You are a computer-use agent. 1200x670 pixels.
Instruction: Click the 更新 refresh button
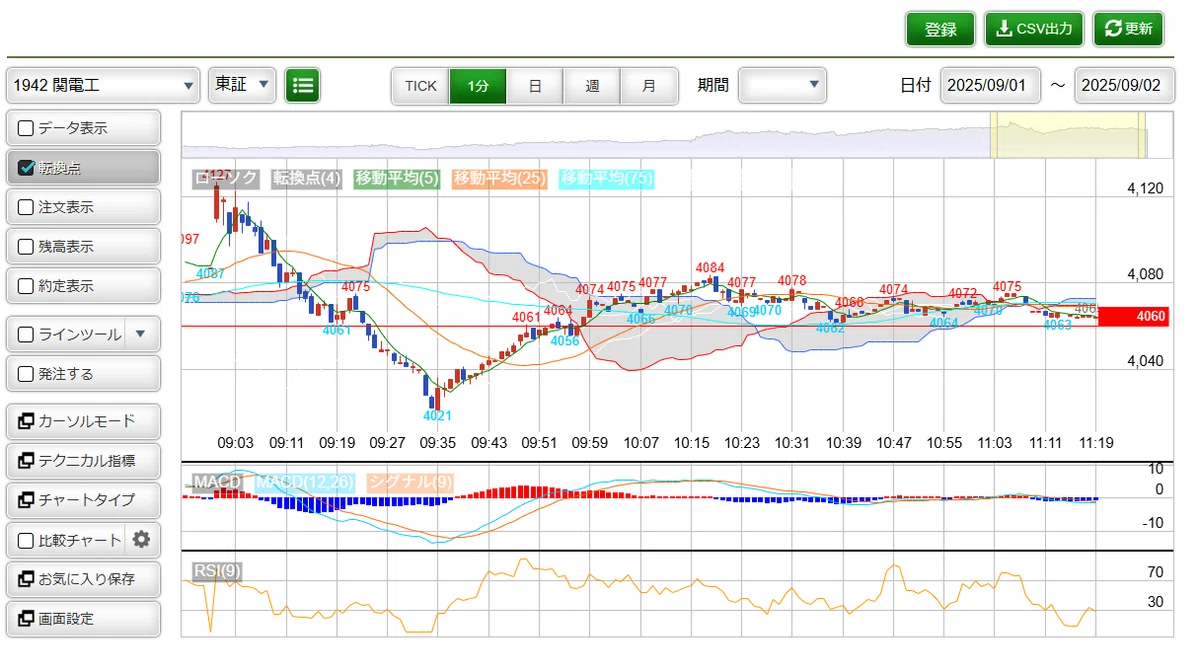pyautogui.click(x=1128, y=29)
